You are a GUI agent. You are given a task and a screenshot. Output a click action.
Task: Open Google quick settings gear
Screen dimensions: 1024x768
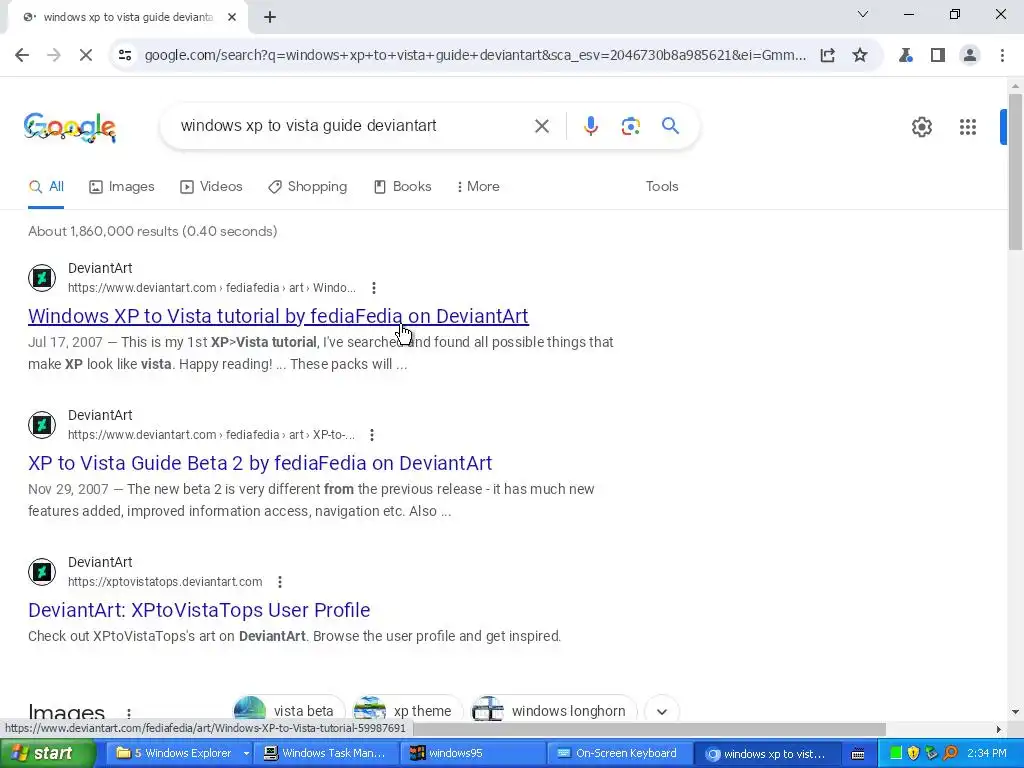pyautogui.click(x=921, y=127)
